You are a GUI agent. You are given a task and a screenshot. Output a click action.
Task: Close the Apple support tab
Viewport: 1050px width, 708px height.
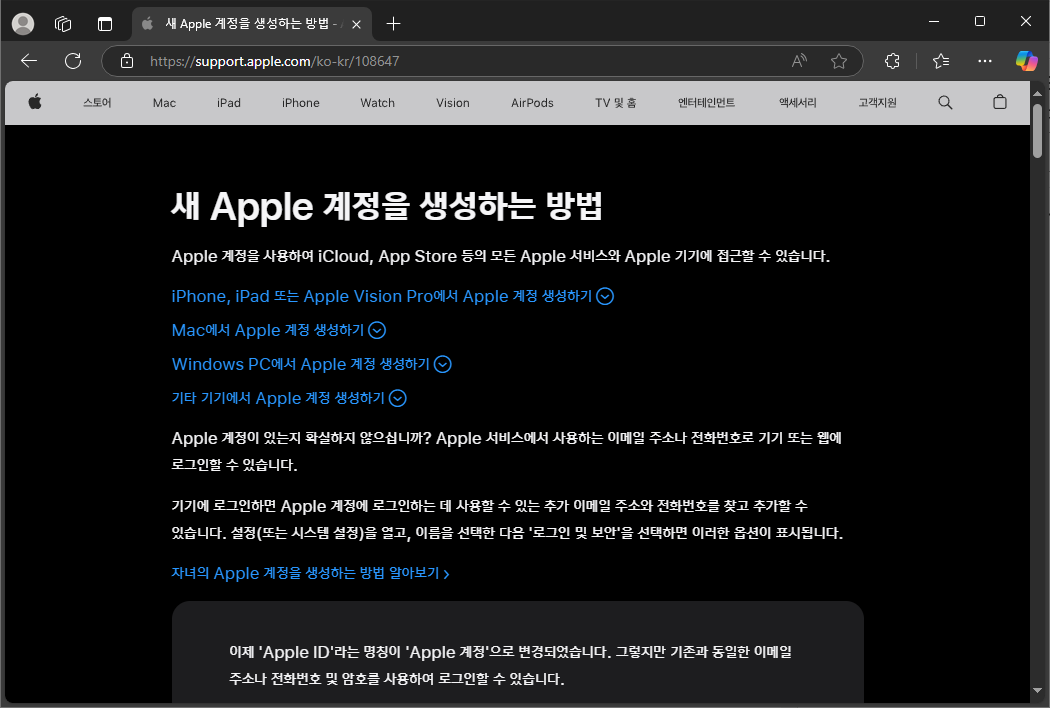tap(356, 24)
